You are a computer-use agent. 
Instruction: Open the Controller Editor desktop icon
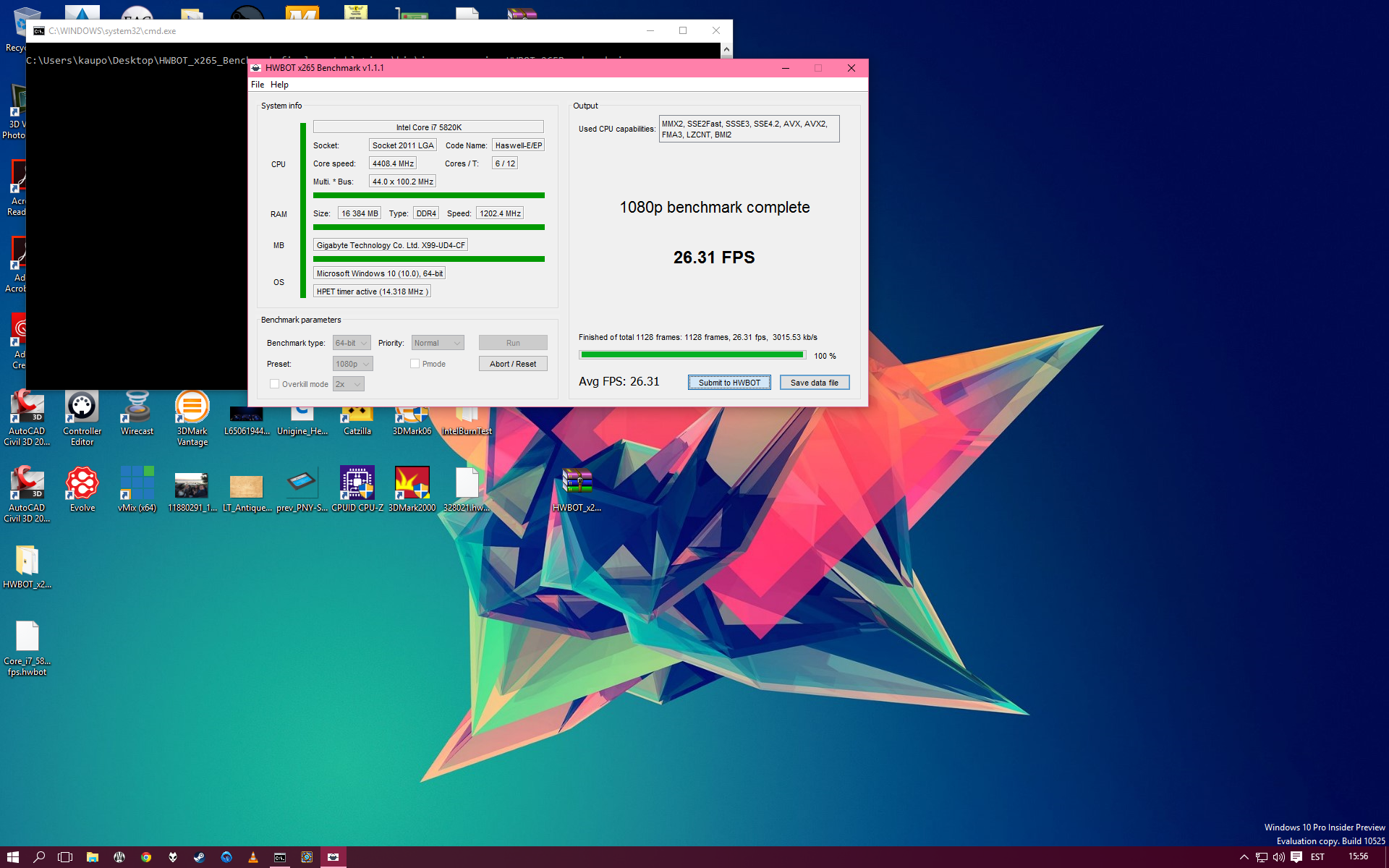point(82,418)
